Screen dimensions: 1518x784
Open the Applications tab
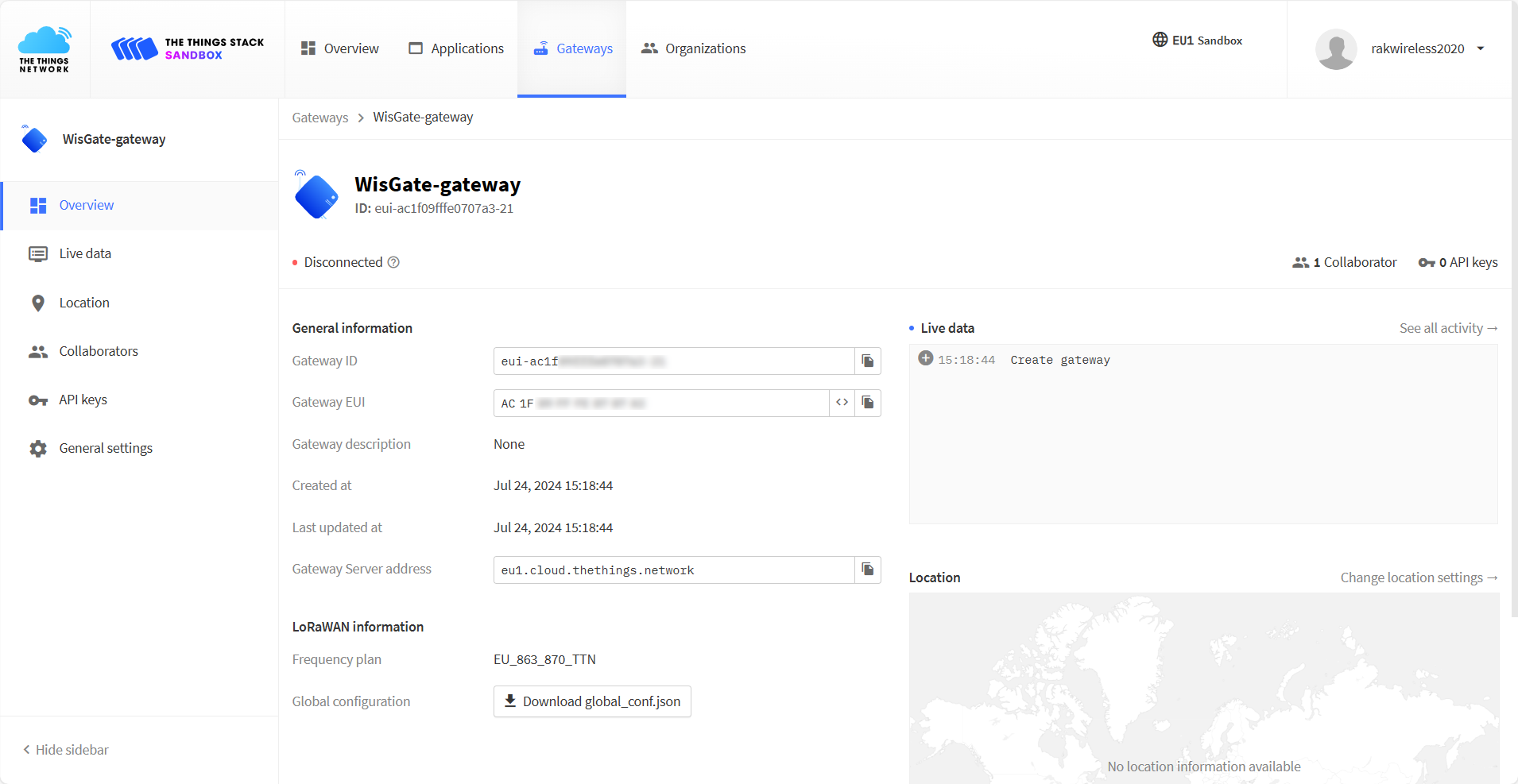pyautogui.click(x=456, y=48)
